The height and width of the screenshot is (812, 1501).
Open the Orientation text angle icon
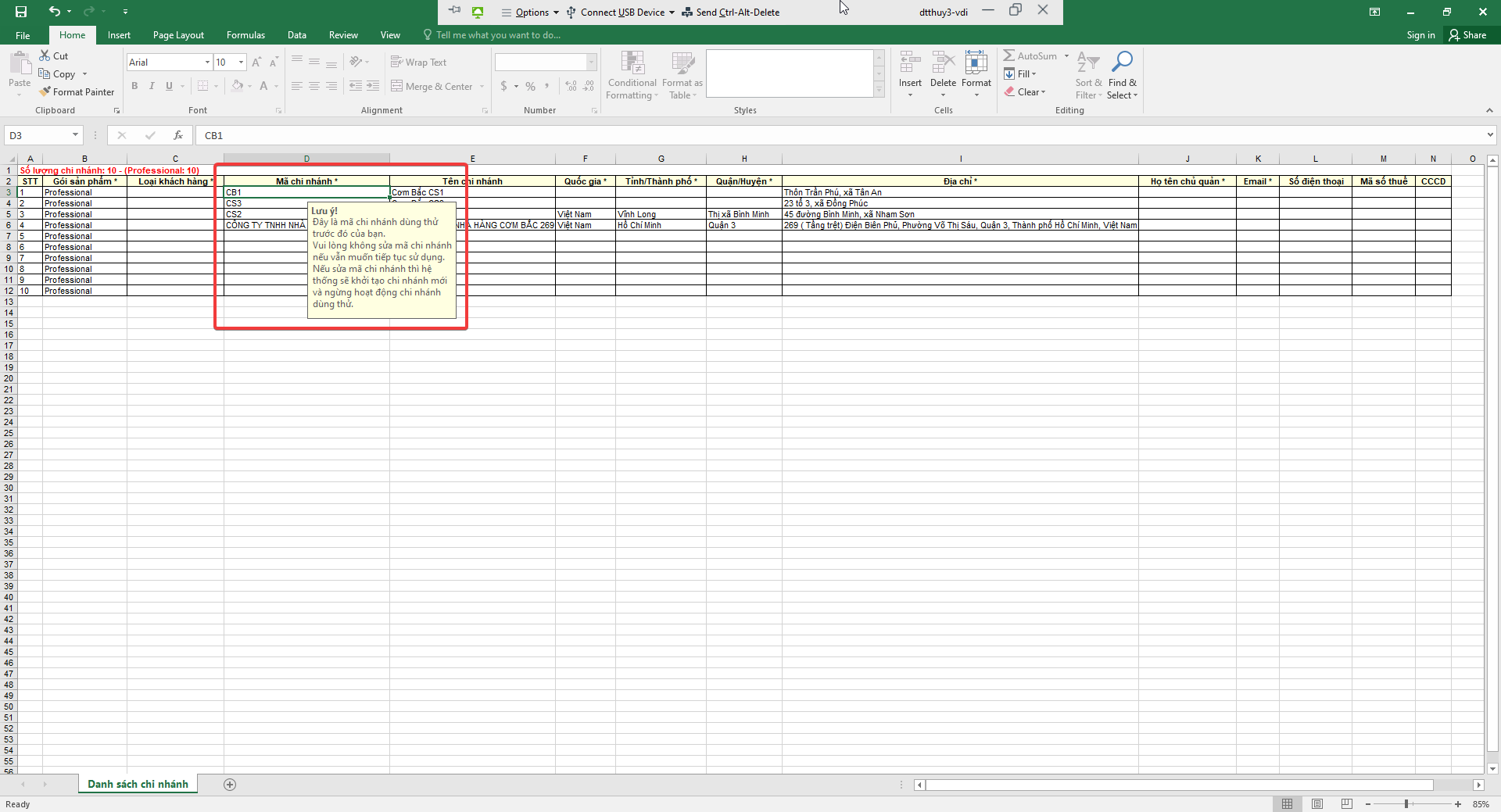(x=356, y=62)
